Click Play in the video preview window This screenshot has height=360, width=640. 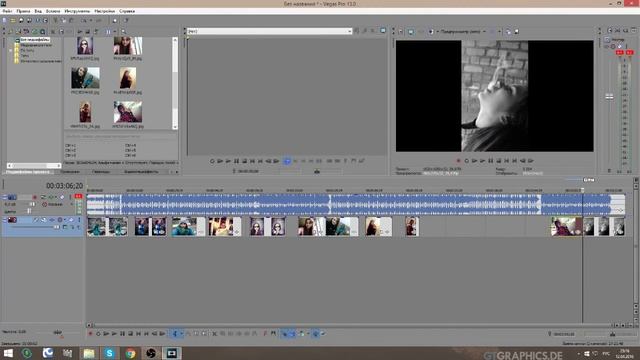click(x=482, y=161)
